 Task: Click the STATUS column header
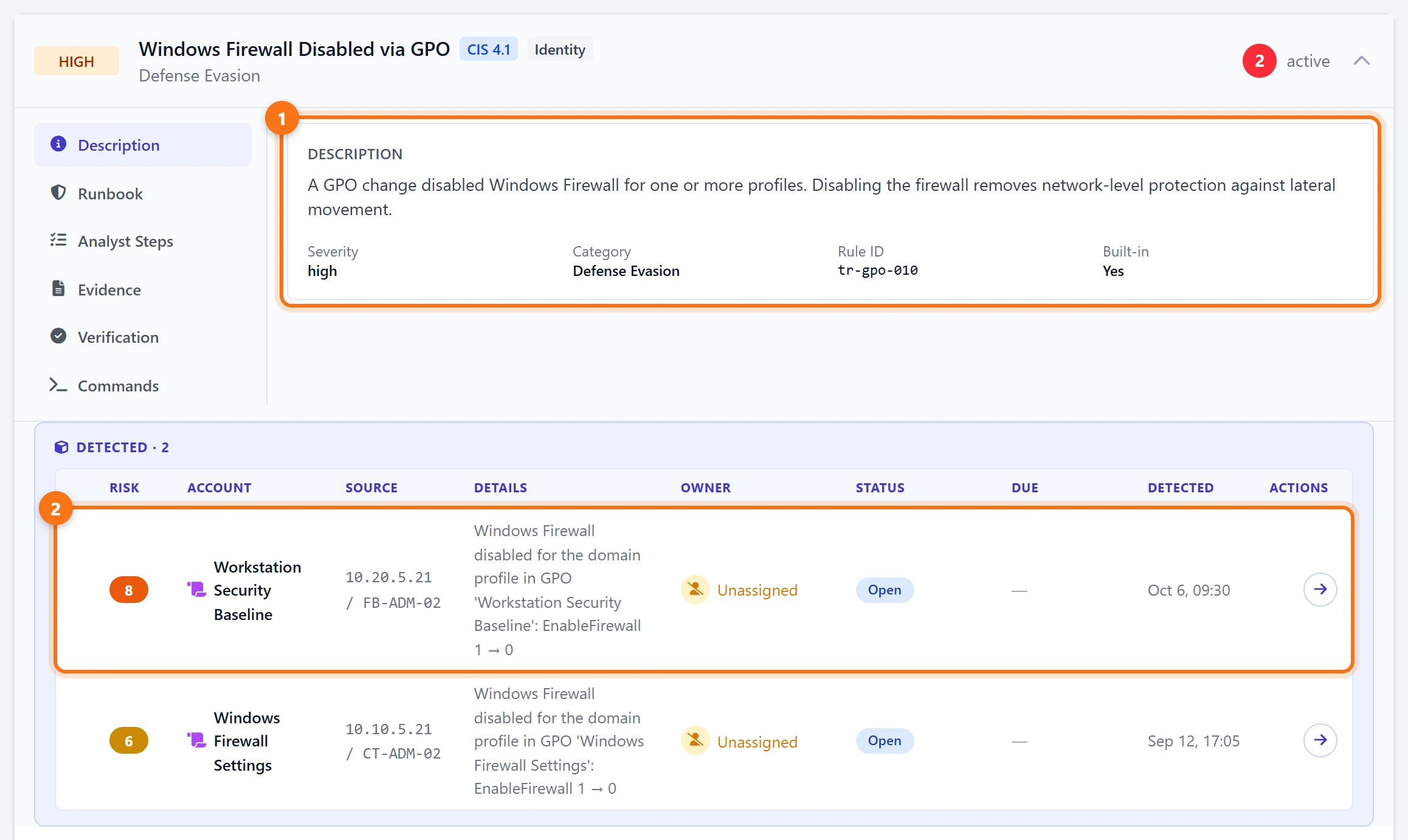(880, 487)
